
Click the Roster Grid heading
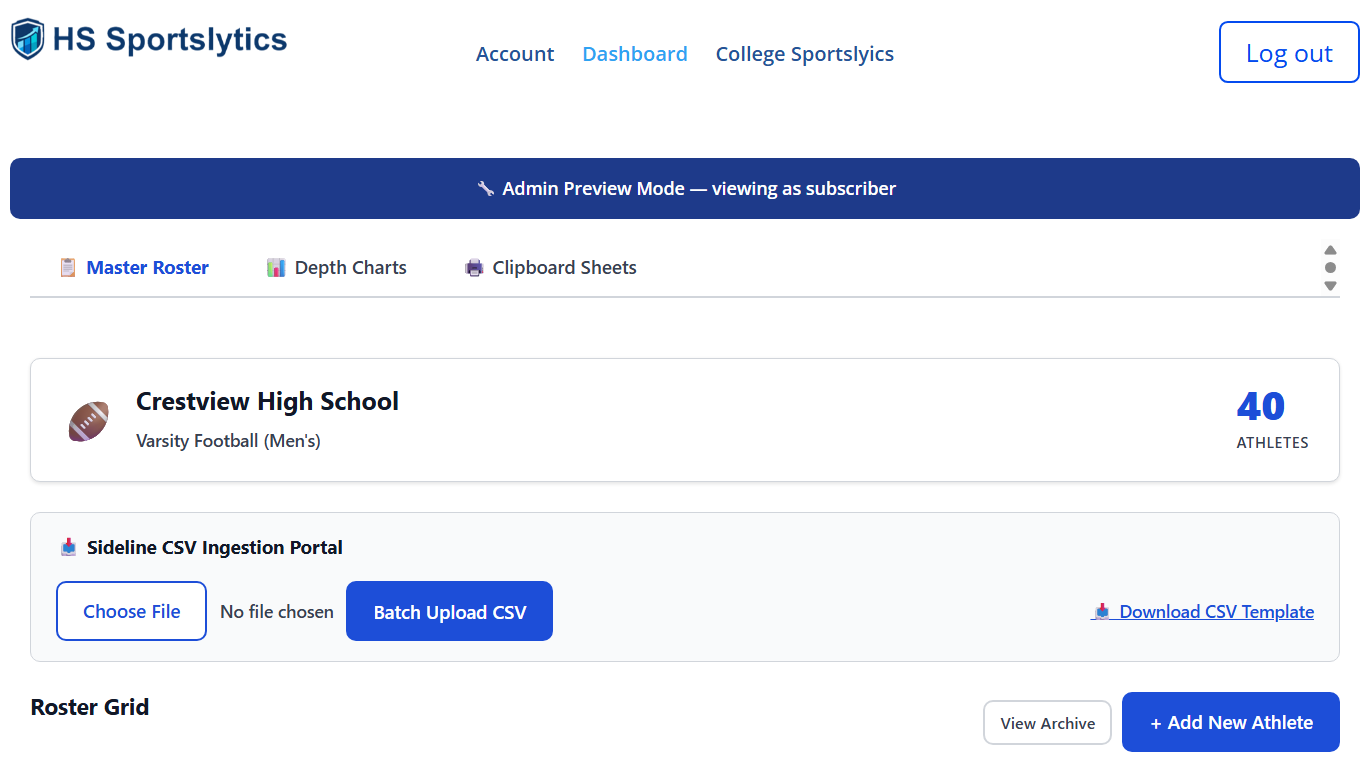[90, 707]
